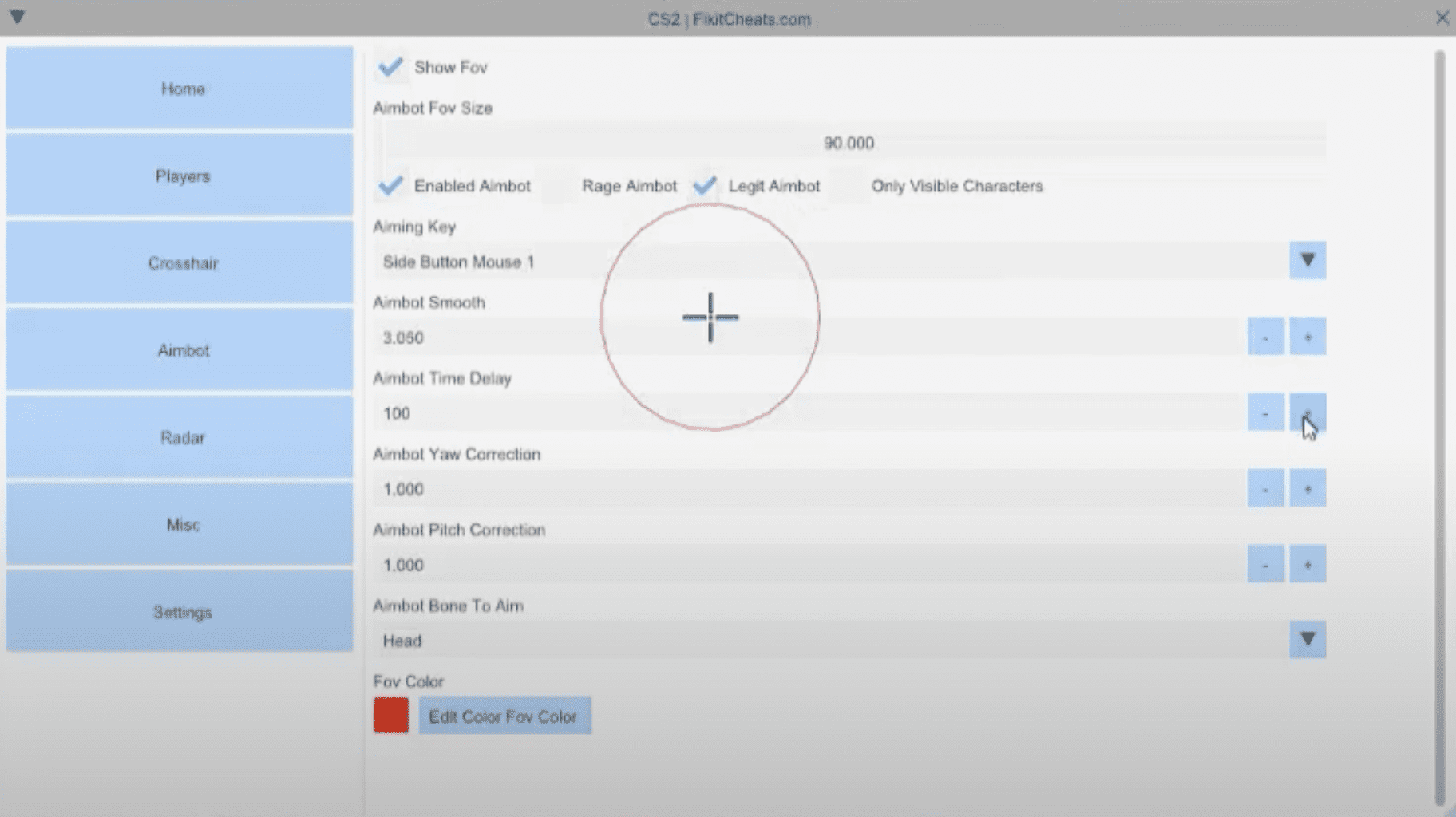Disable the Show Fov checkbox
This screenshot has height=817, width=1456.
click(x=390, y=67)
